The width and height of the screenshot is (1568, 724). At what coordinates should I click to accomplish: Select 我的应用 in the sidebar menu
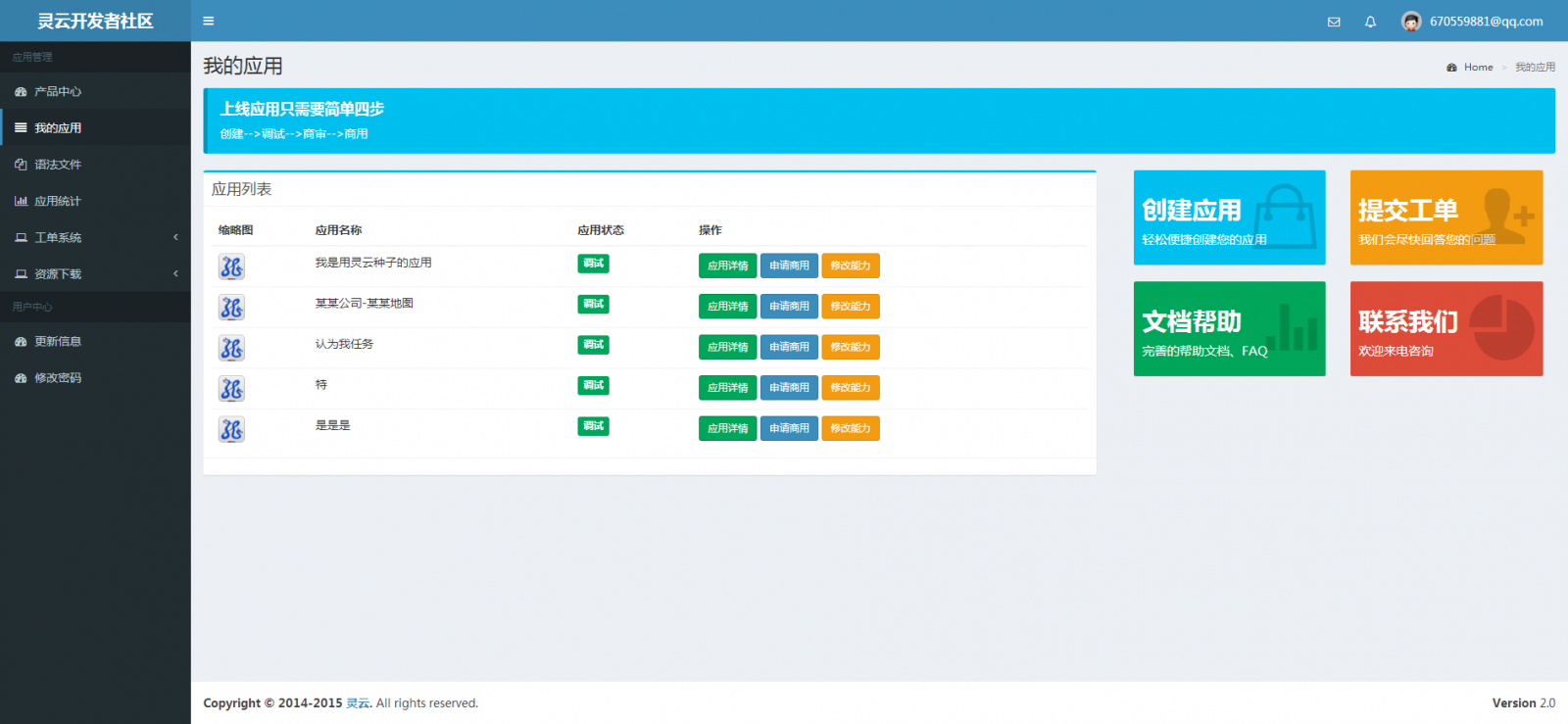tap(58, 128)
